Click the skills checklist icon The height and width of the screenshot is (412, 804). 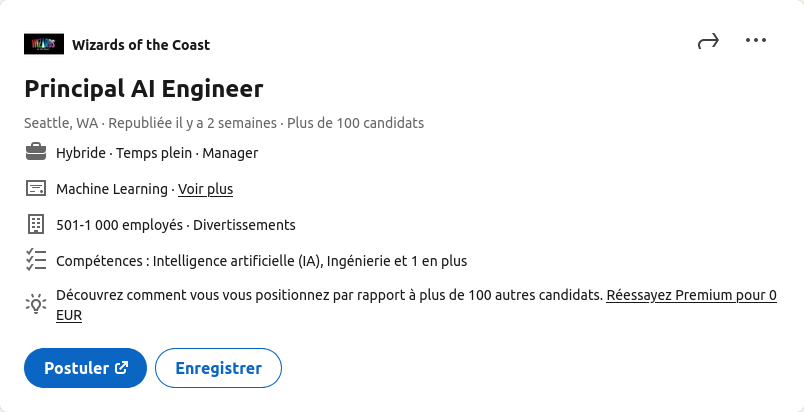(36, 260)
